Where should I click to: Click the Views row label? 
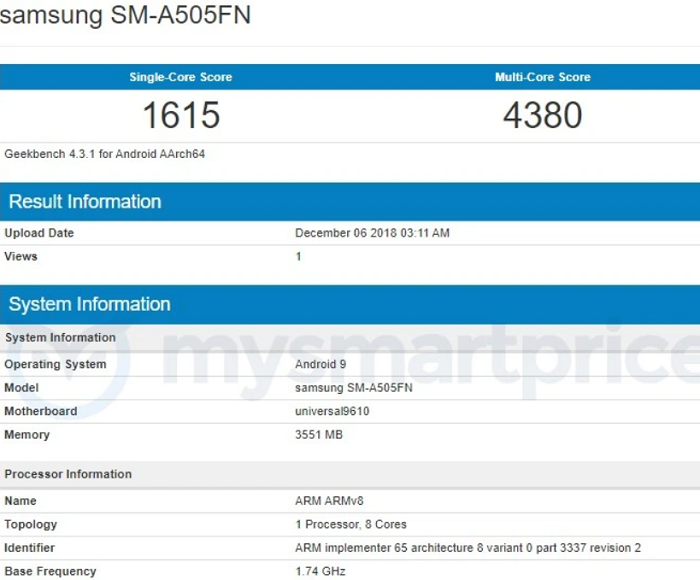point(21,256)
